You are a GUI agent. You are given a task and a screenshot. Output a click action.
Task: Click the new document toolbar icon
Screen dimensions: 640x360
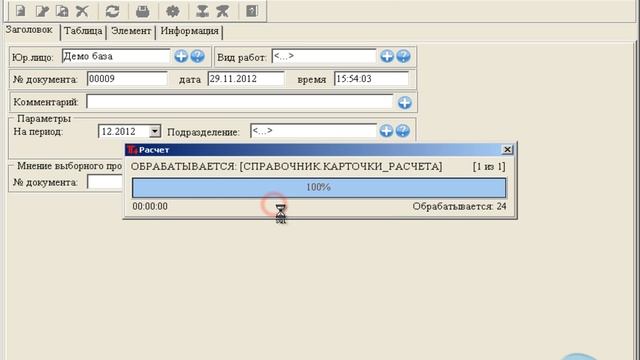(x=20, y=11)
